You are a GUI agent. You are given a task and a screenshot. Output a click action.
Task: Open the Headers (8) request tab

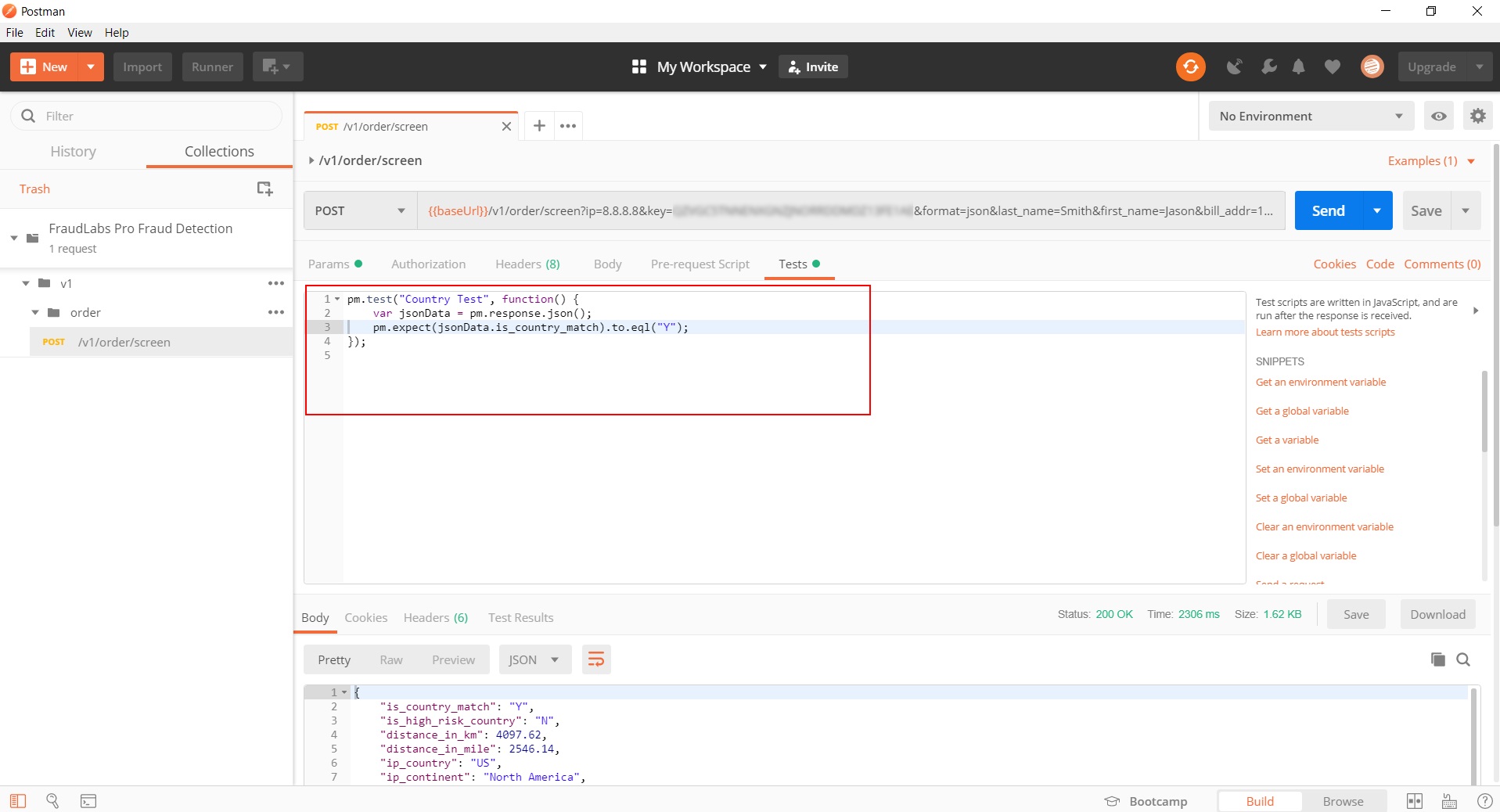[x=527, y=264]
